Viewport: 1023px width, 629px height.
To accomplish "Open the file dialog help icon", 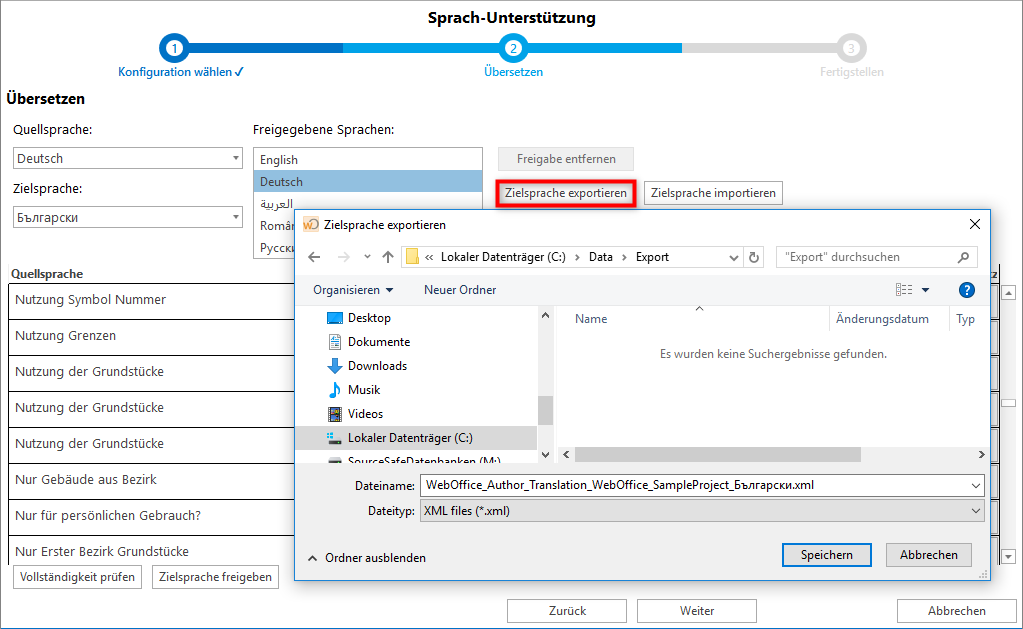I will (966, 290).
